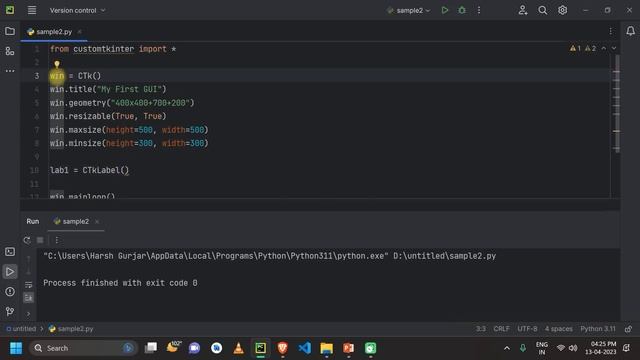This screenshot has width=640, height=360.
Task: Toggle scroll to end in console
Action: point(29,298)
